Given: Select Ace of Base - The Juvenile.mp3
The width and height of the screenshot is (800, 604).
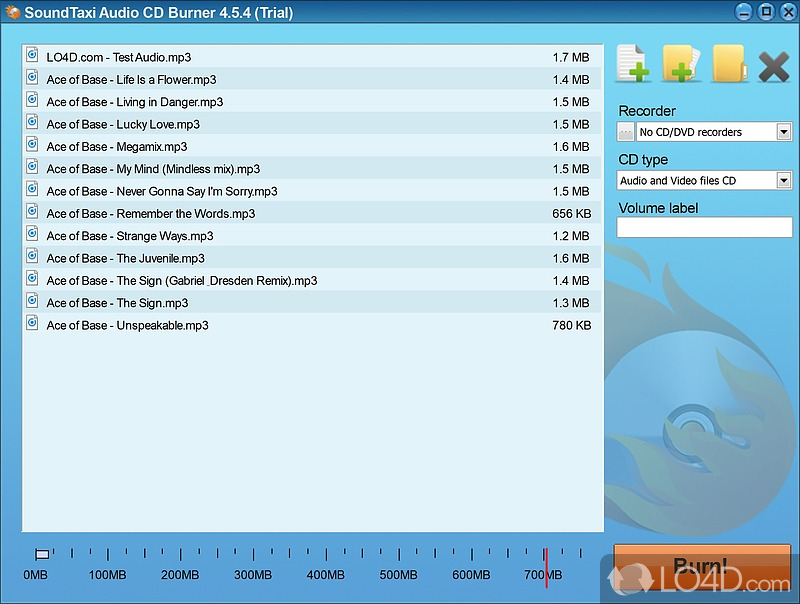Looking at the screenshot, I should click(x=126, y=259).
